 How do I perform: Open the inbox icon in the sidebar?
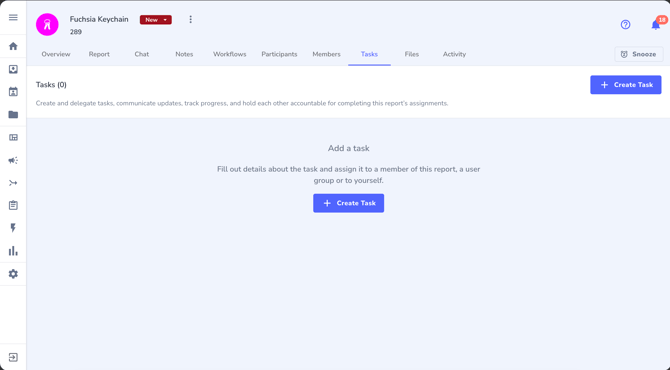coord(13,69)
